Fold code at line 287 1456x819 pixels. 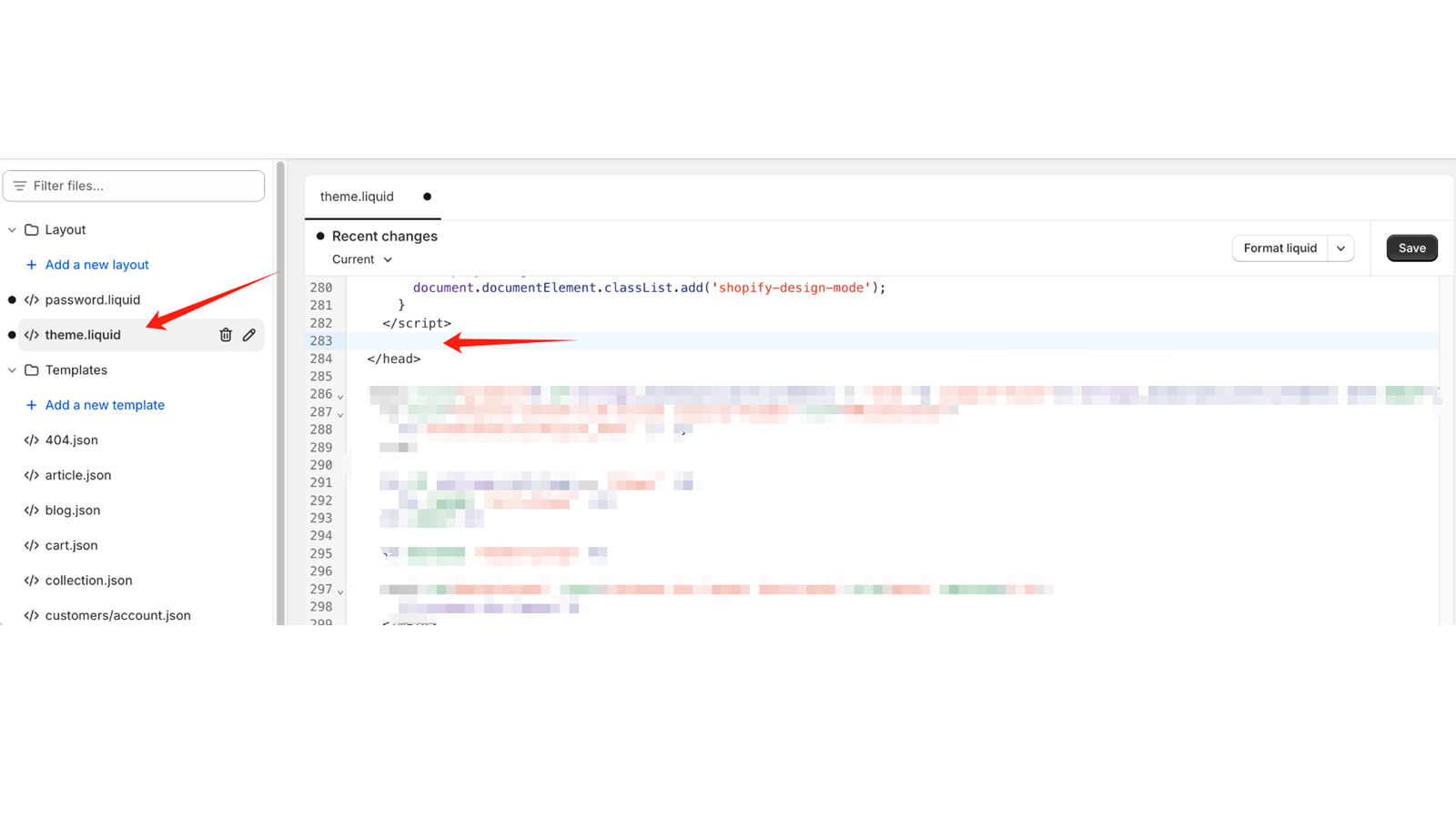pos(340,414)
